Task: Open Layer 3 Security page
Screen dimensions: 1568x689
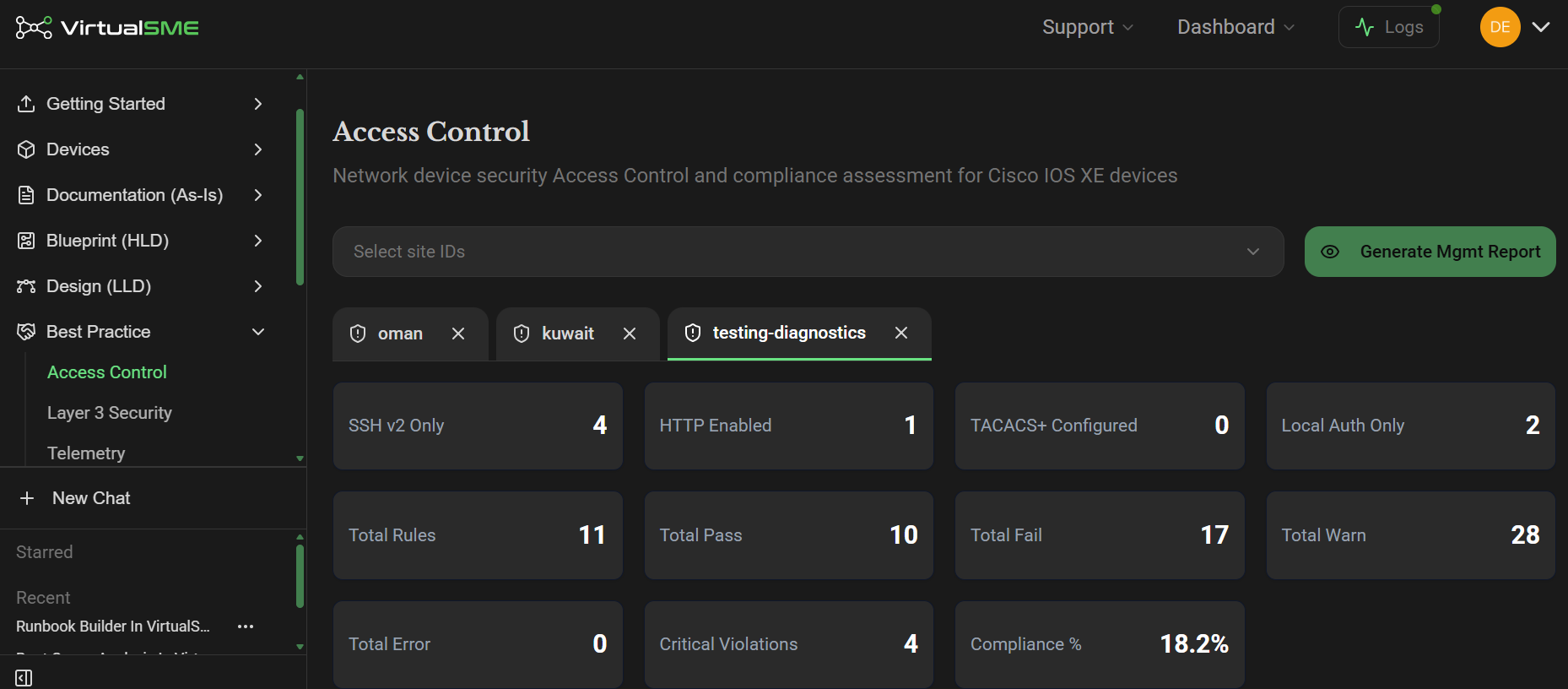Action: coord(110,413)
